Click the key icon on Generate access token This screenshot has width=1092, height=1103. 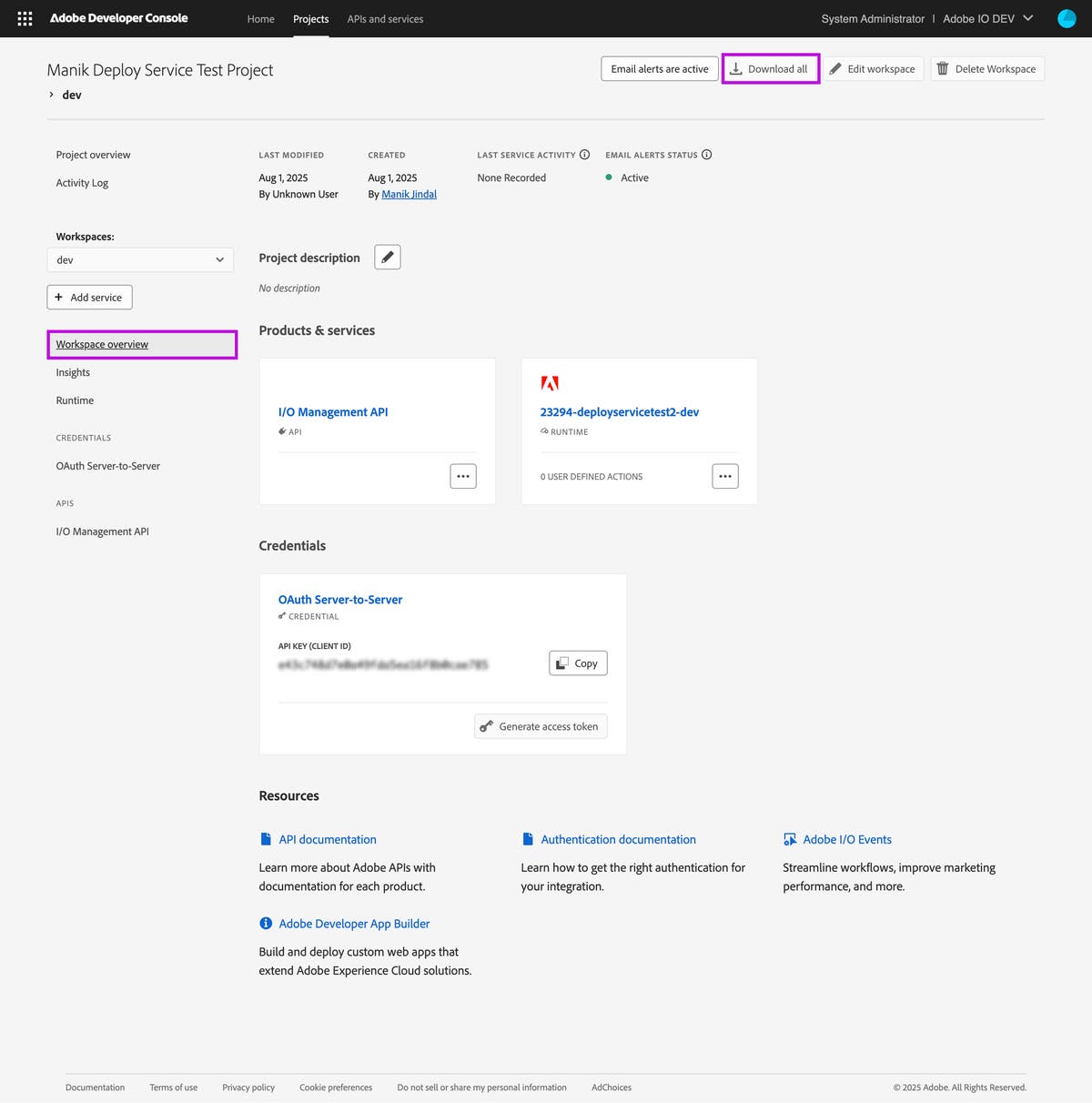(489, 725)
